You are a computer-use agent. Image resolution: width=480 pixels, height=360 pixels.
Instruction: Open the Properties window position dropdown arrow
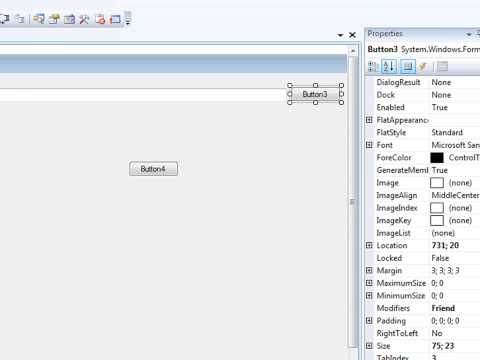point(469,34)
